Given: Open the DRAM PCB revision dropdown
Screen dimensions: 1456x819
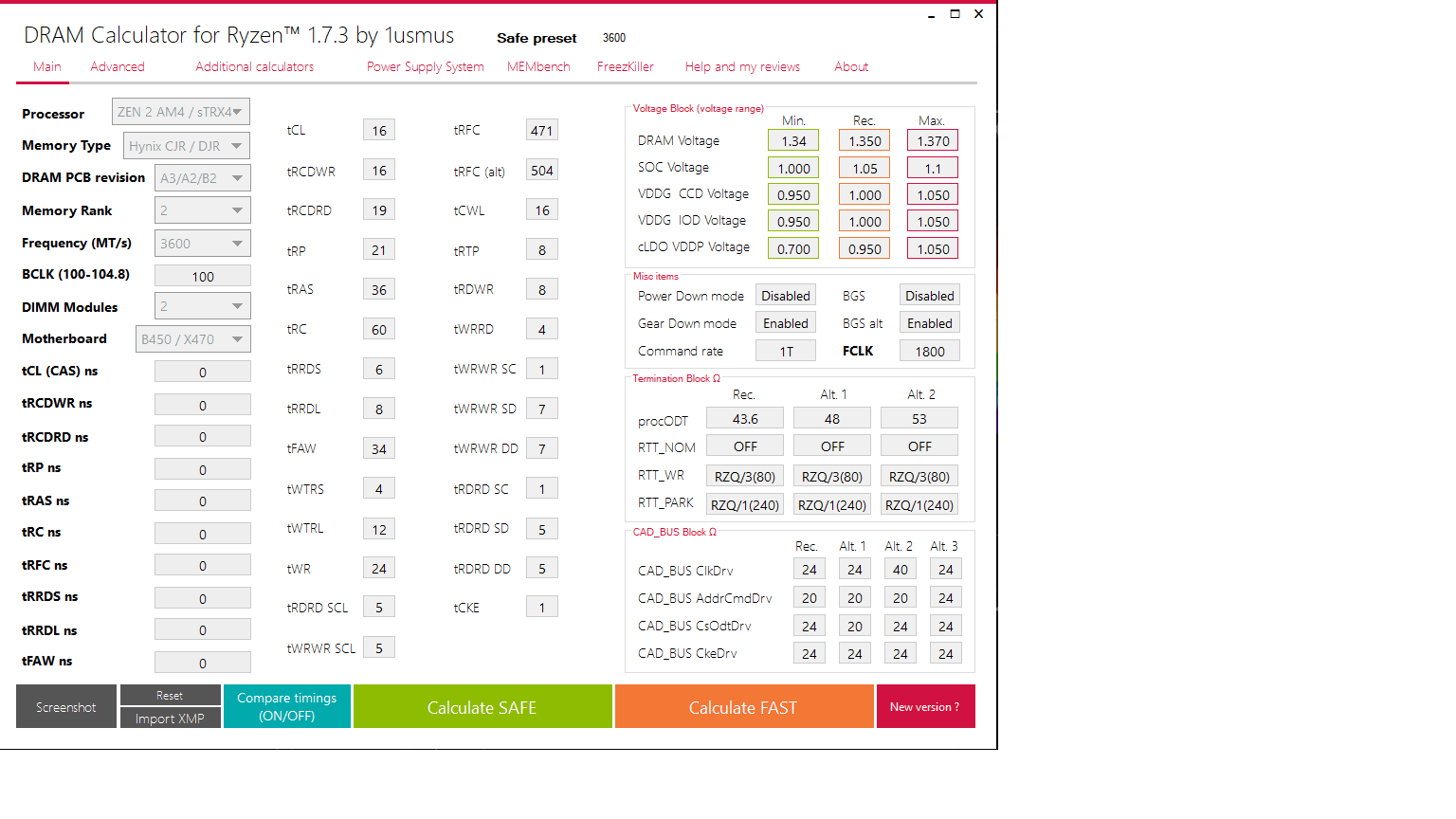Looking at the screenshot, I should (203, 178).
